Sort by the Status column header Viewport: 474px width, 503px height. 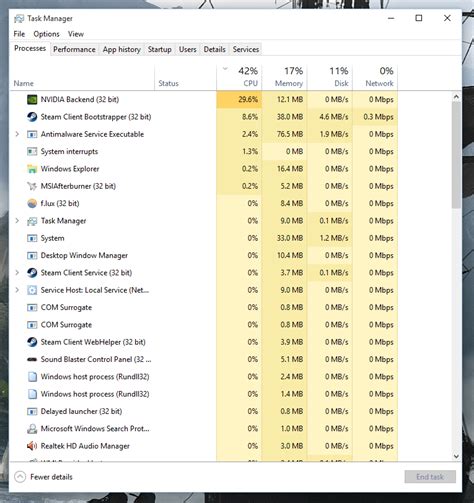(185, 77)
